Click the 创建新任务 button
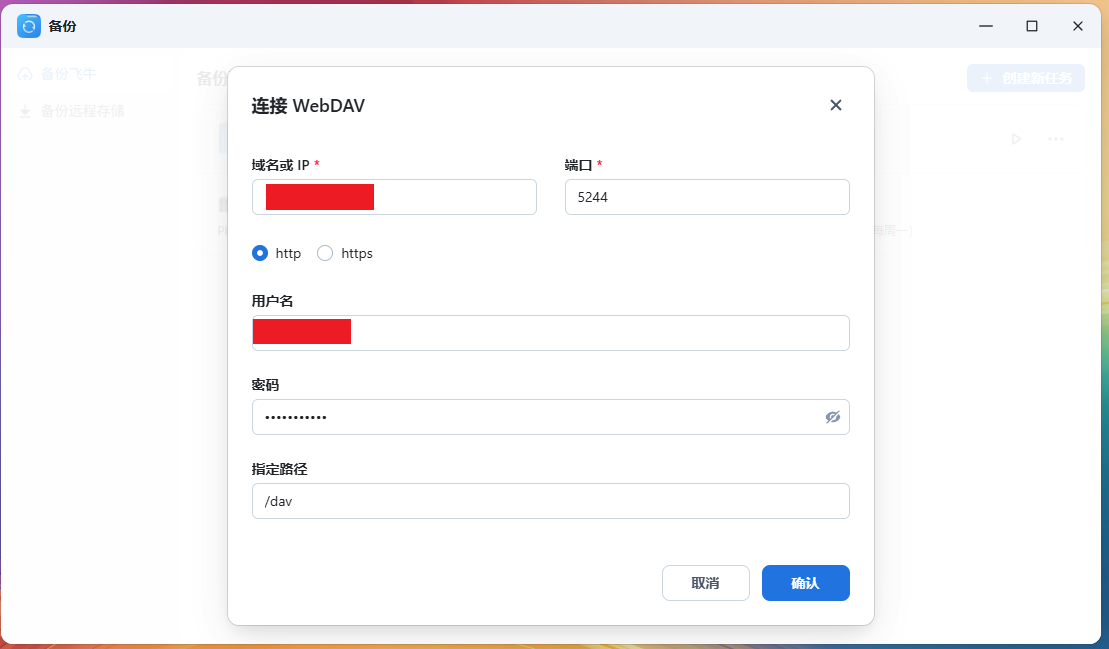1109x649 pixels. [x=1025, y=78]
